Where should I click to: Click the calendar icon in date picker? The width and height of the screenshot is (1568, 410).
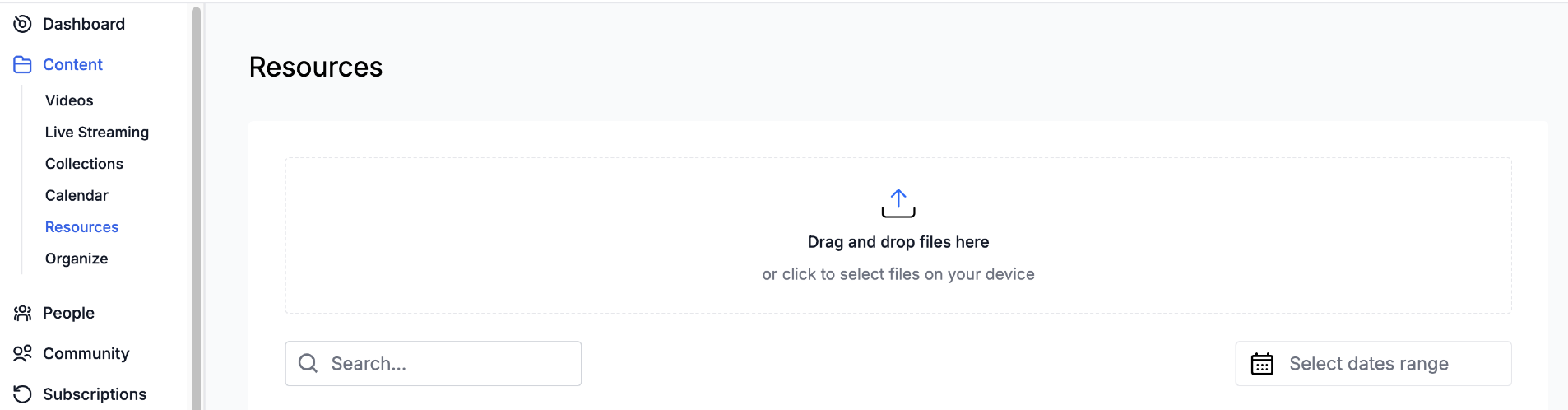click(1261, 363)
